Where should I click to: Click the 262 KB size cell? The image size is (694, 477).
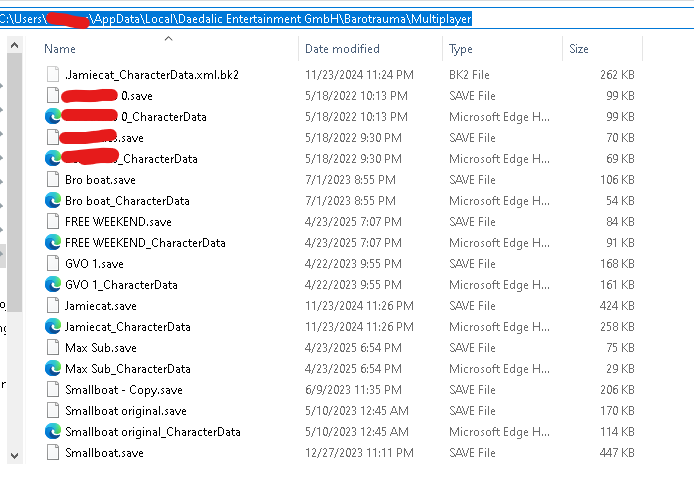(617, 75)
